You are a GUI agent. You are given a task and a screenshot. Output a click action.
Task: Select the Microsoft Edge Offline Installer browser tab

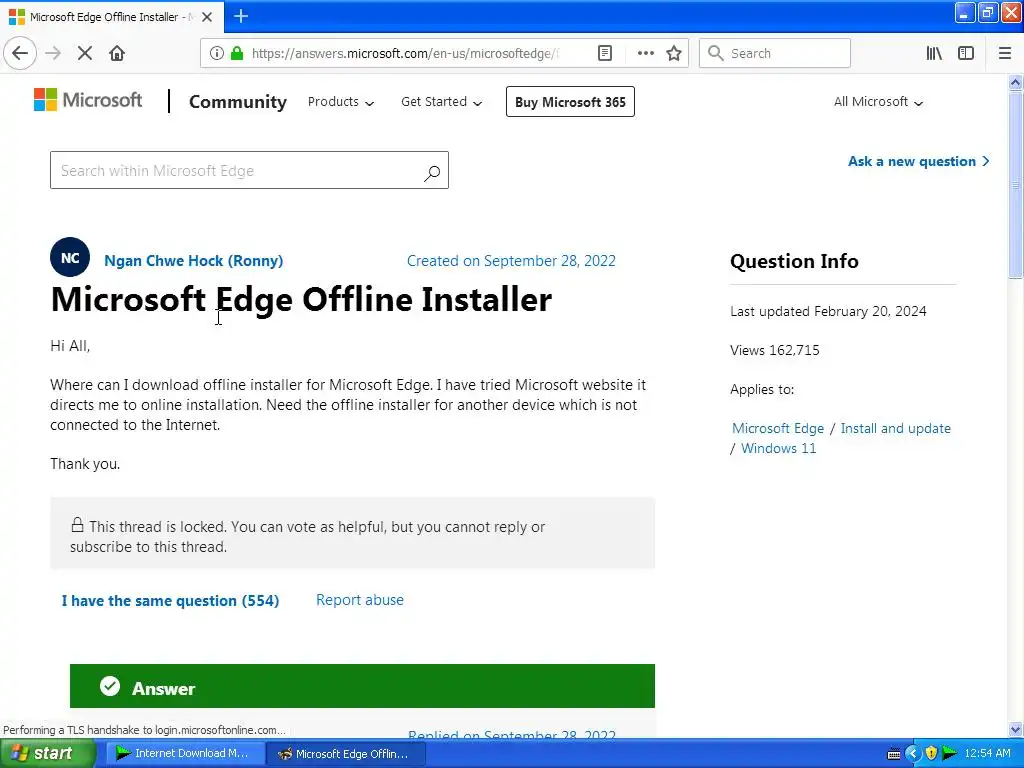point(112,17)
